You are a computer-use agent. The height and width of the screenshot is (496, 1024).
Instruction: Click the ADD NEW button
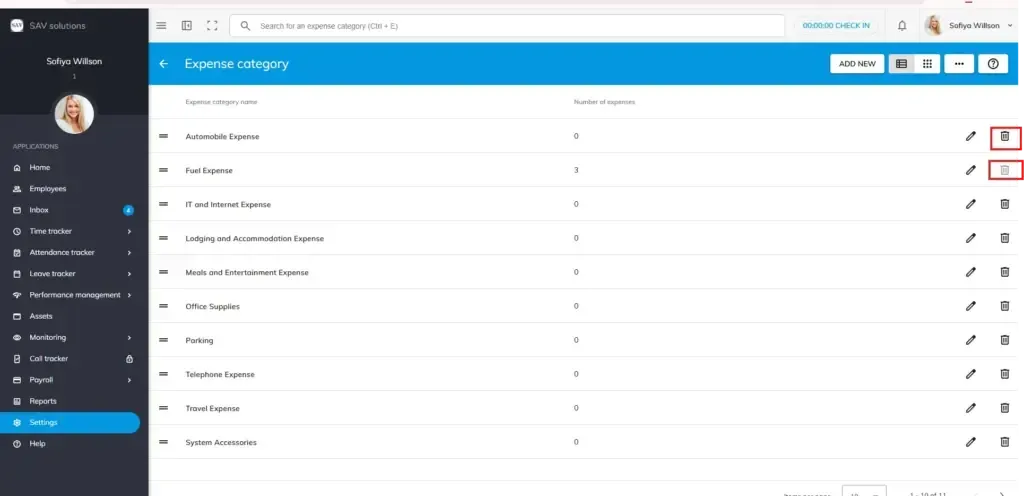pyautogui.click(x=857, y=64)
